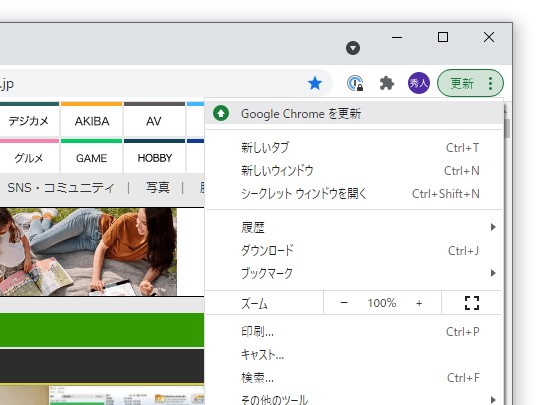Select 検索... menu item
540x405 pixels.
click(x=353, y=377)
